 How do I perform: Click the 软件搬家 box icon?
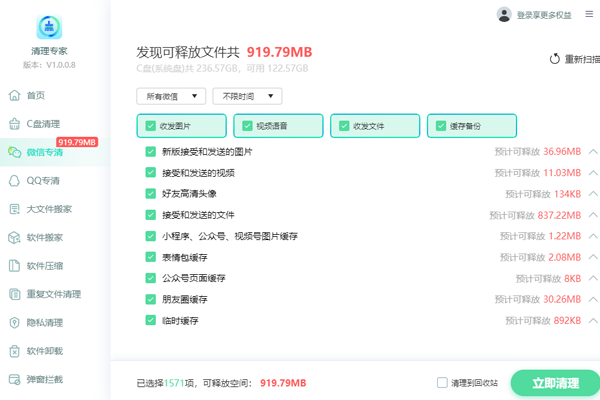15,237
